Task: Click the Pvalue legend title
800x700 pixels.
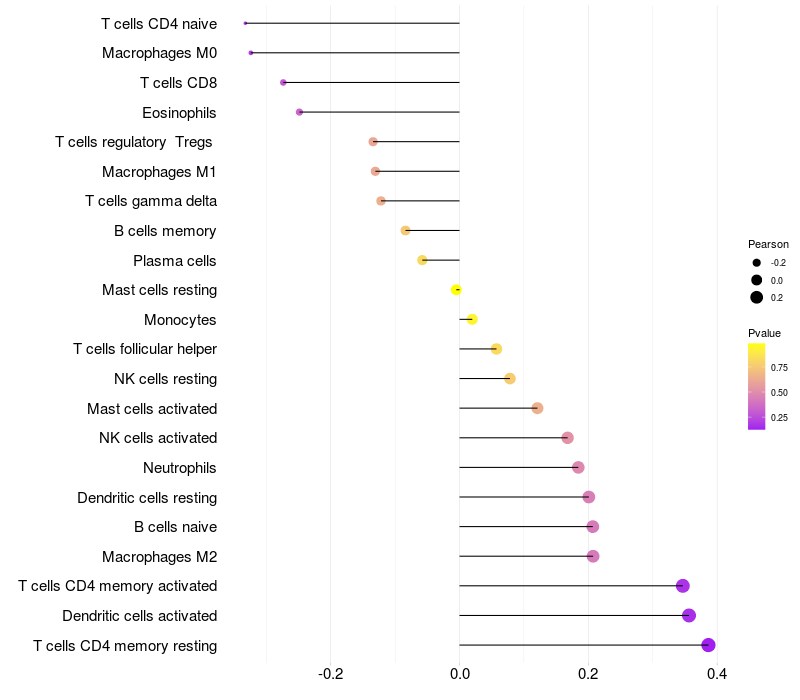Action: point(764,333)
